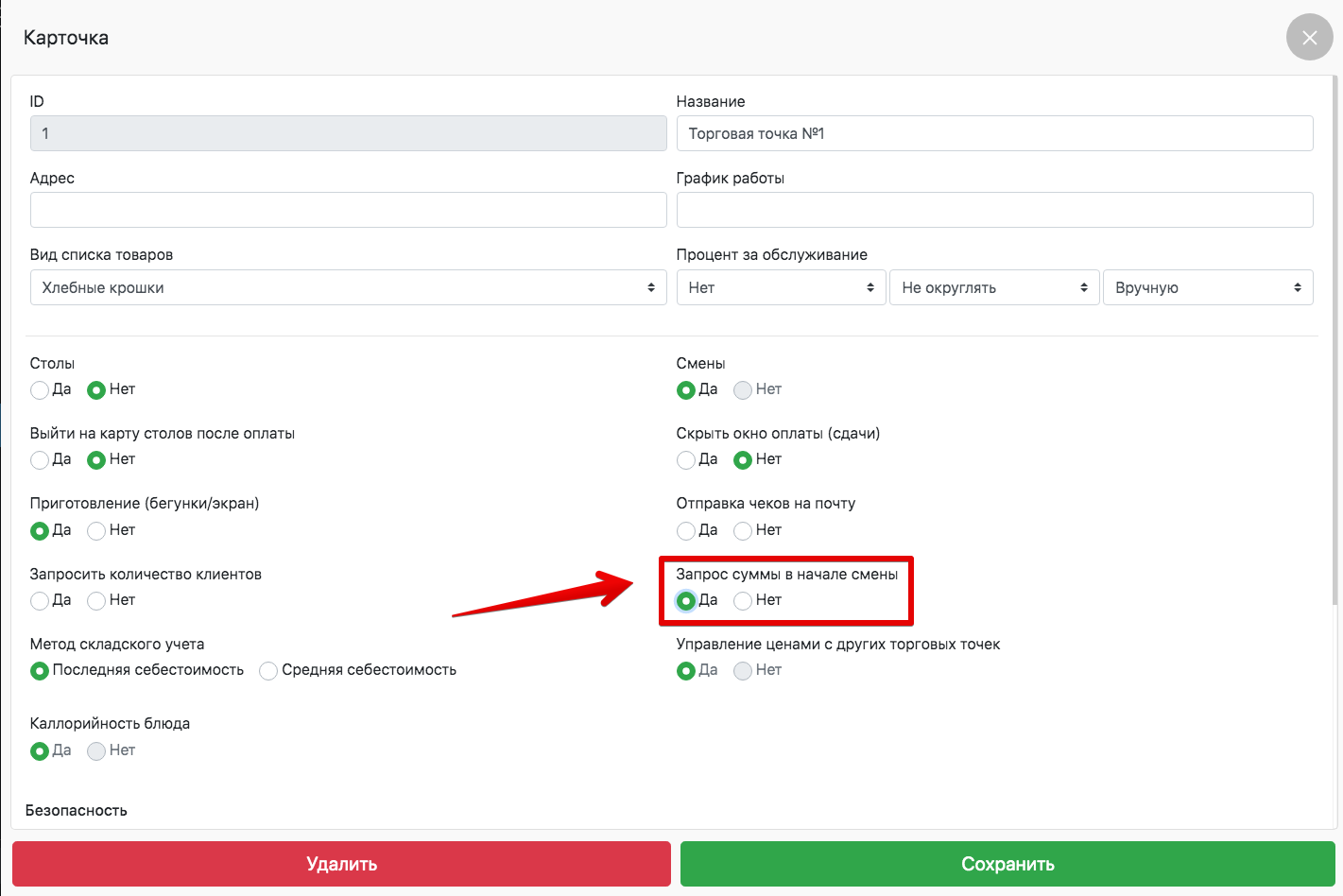Viewport: 1343px width, 896px height.
Task: Select Да for Запросить количество клиентов
Action: (x=40, y=601)
